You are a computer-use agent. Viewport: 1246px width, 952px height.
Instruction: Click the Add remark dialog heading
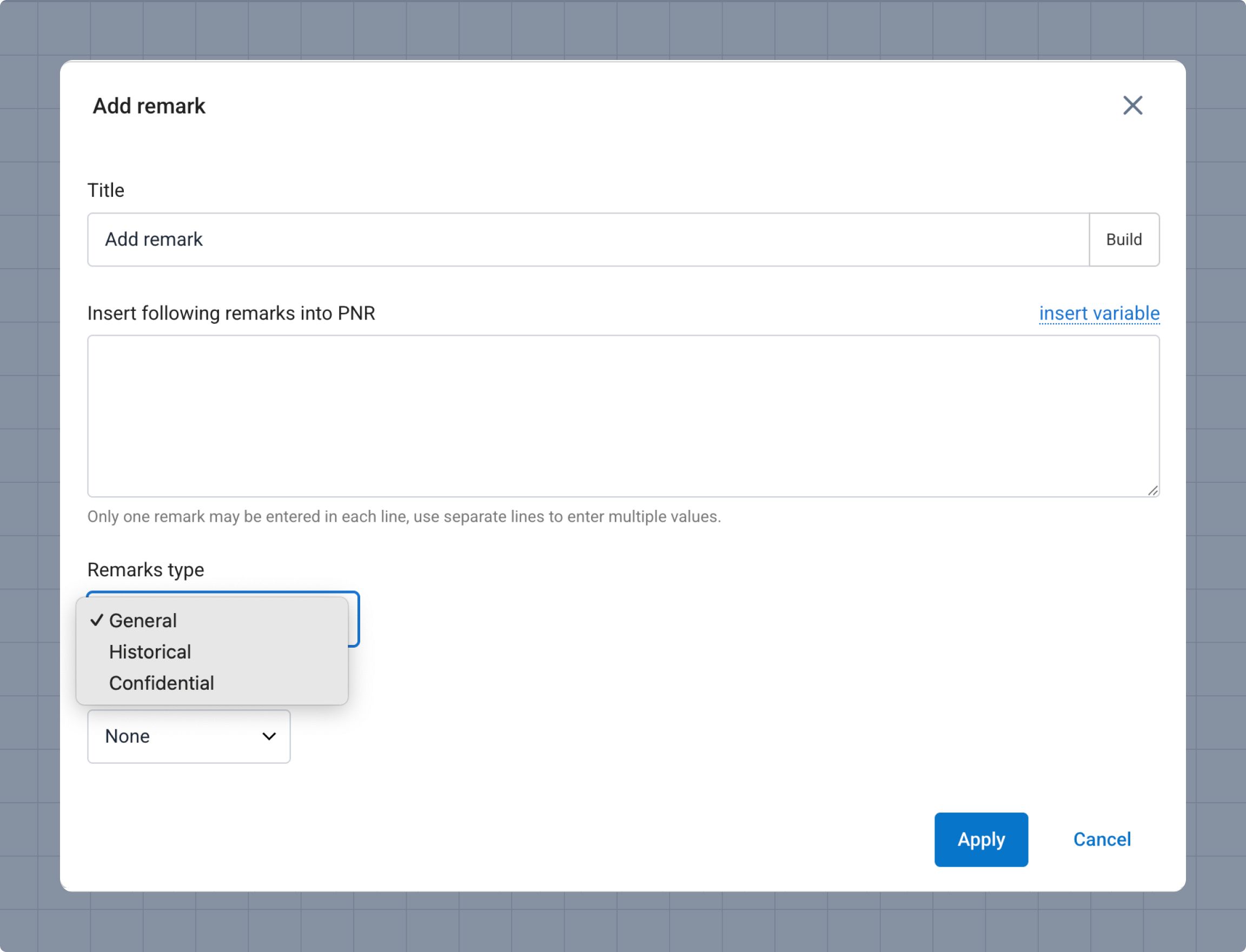tap(149, 106)
